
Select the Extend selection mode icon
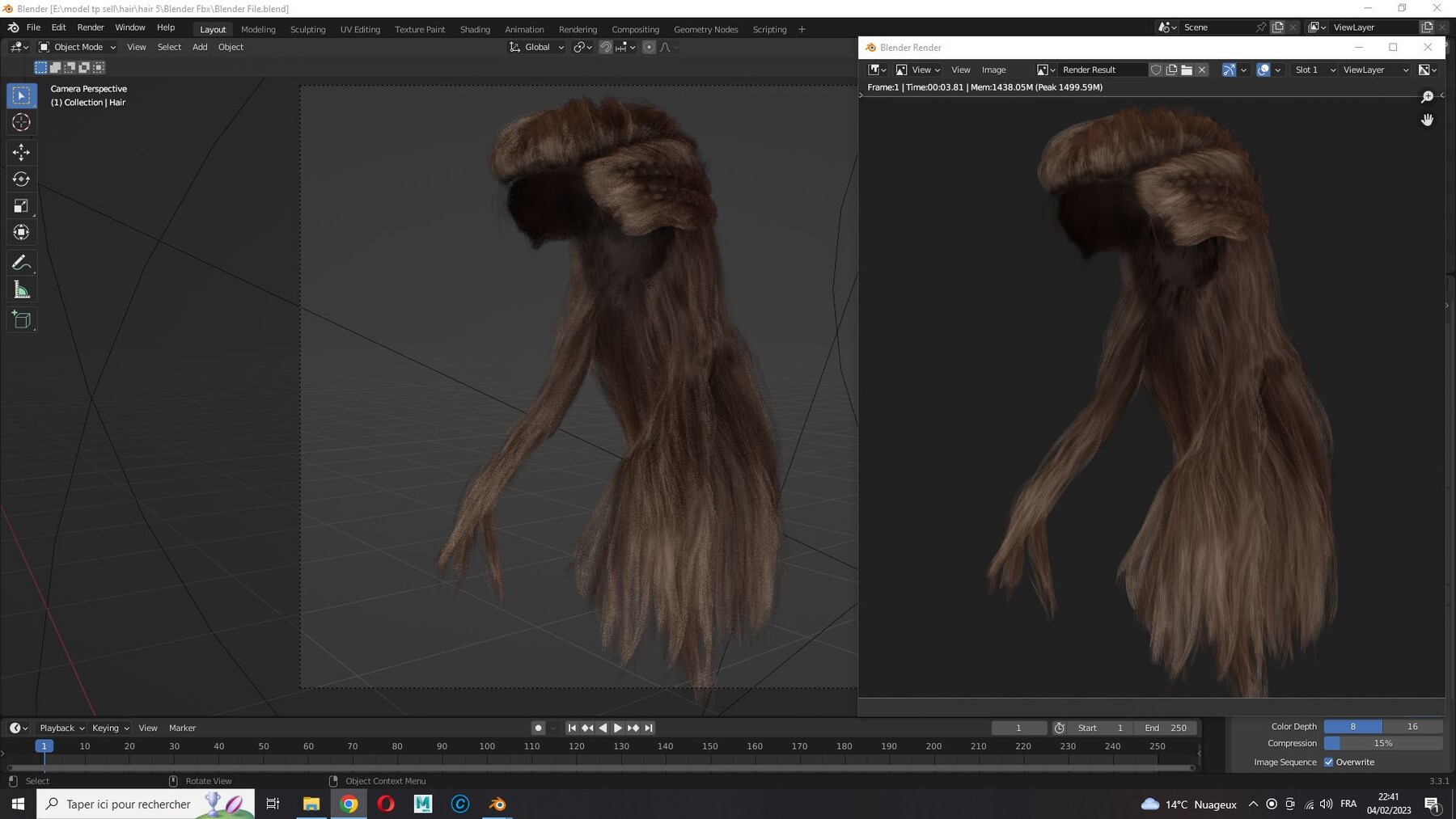55,67
